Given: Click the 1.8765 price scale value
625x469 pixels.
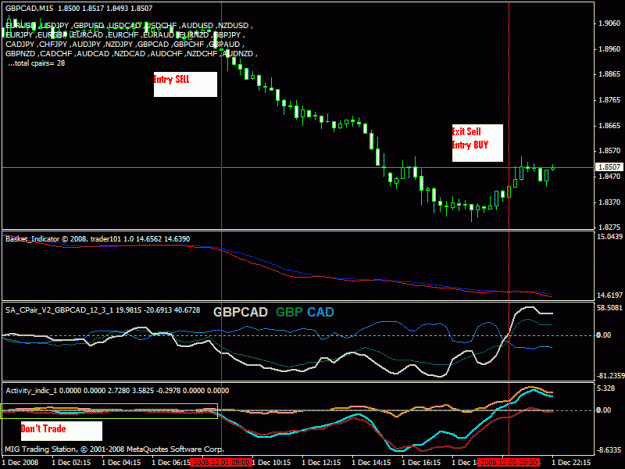Looking at the screenshot, I should 609,100.
